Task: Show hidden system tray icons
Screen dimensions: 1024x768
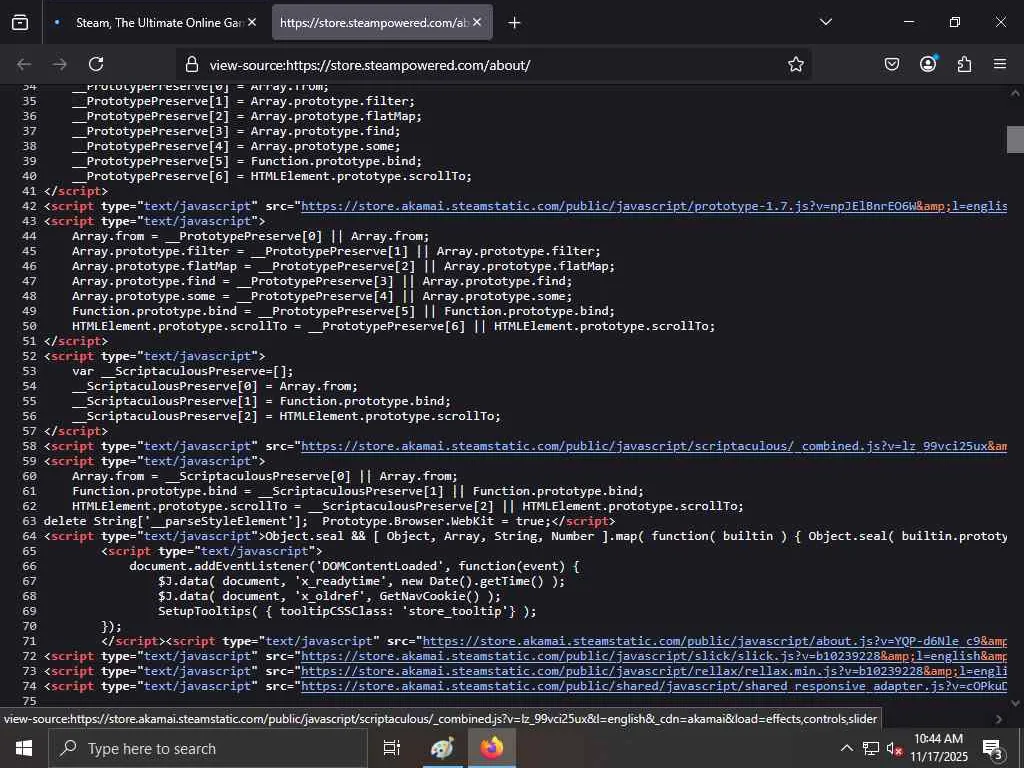Action: 846,748
